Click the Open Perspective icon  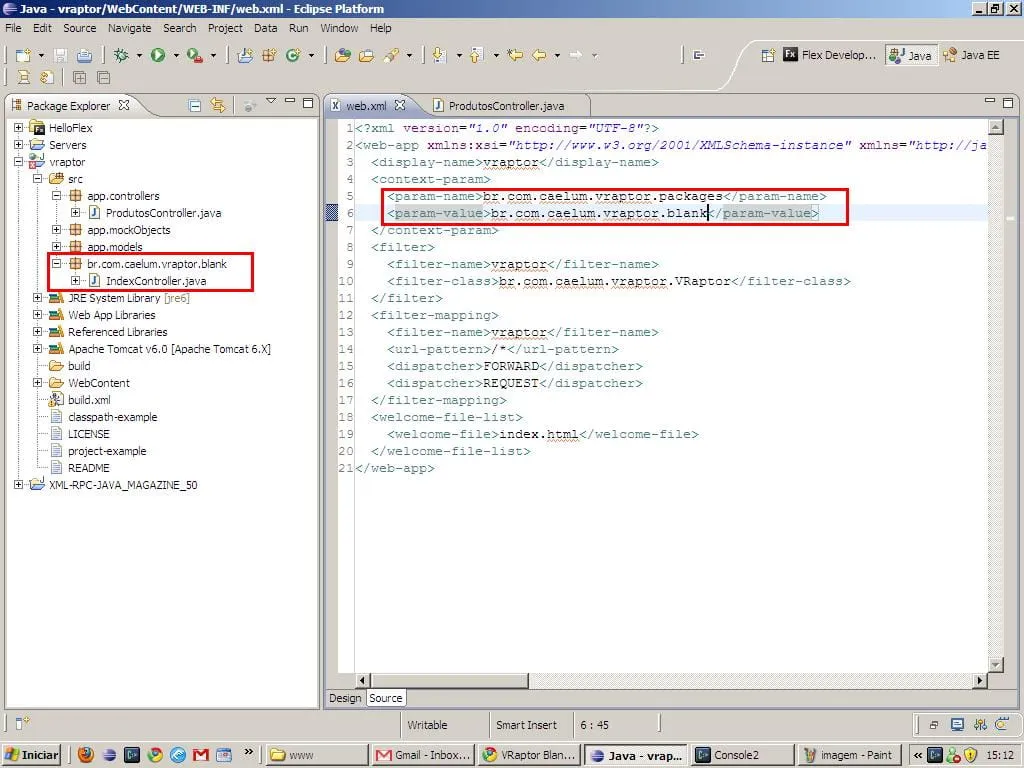click(x=768, y=56)
